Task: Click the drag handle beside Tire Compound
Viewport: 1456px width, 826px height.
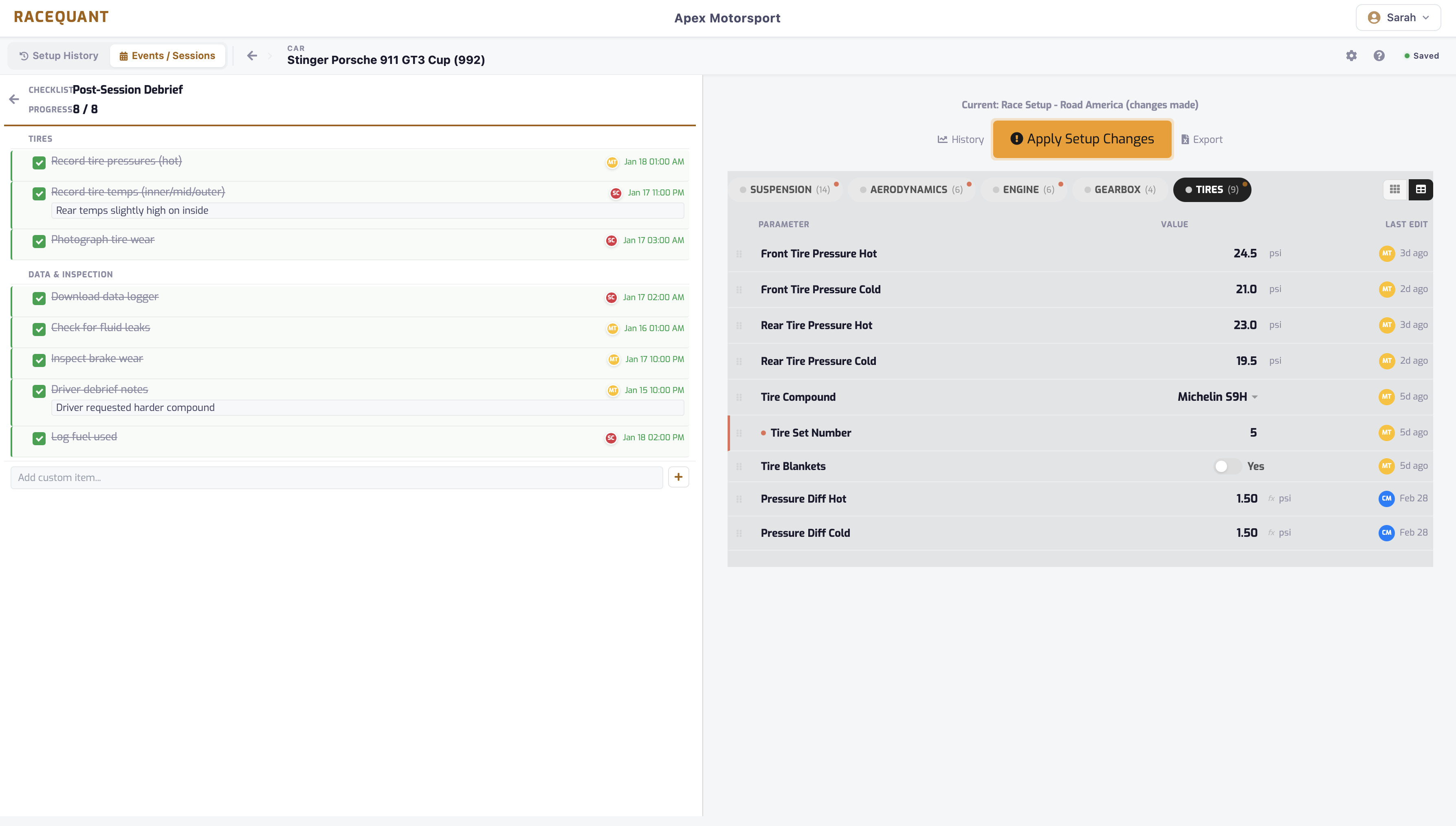Action: (x=739, y=397)
